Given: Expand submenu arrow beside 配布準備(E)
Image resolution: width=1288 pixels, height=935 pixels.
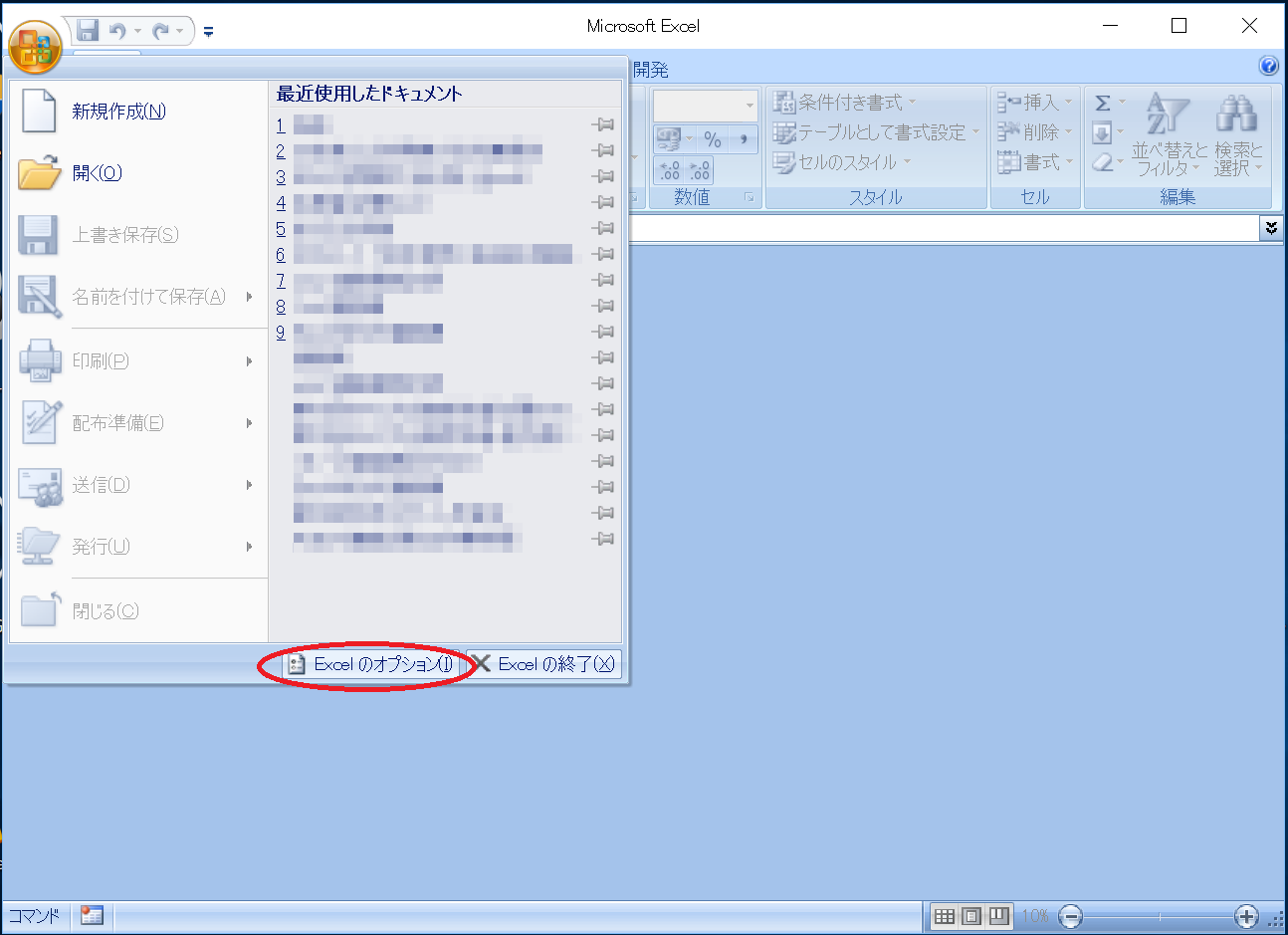Looking at the screenshot, I should 250,422.
